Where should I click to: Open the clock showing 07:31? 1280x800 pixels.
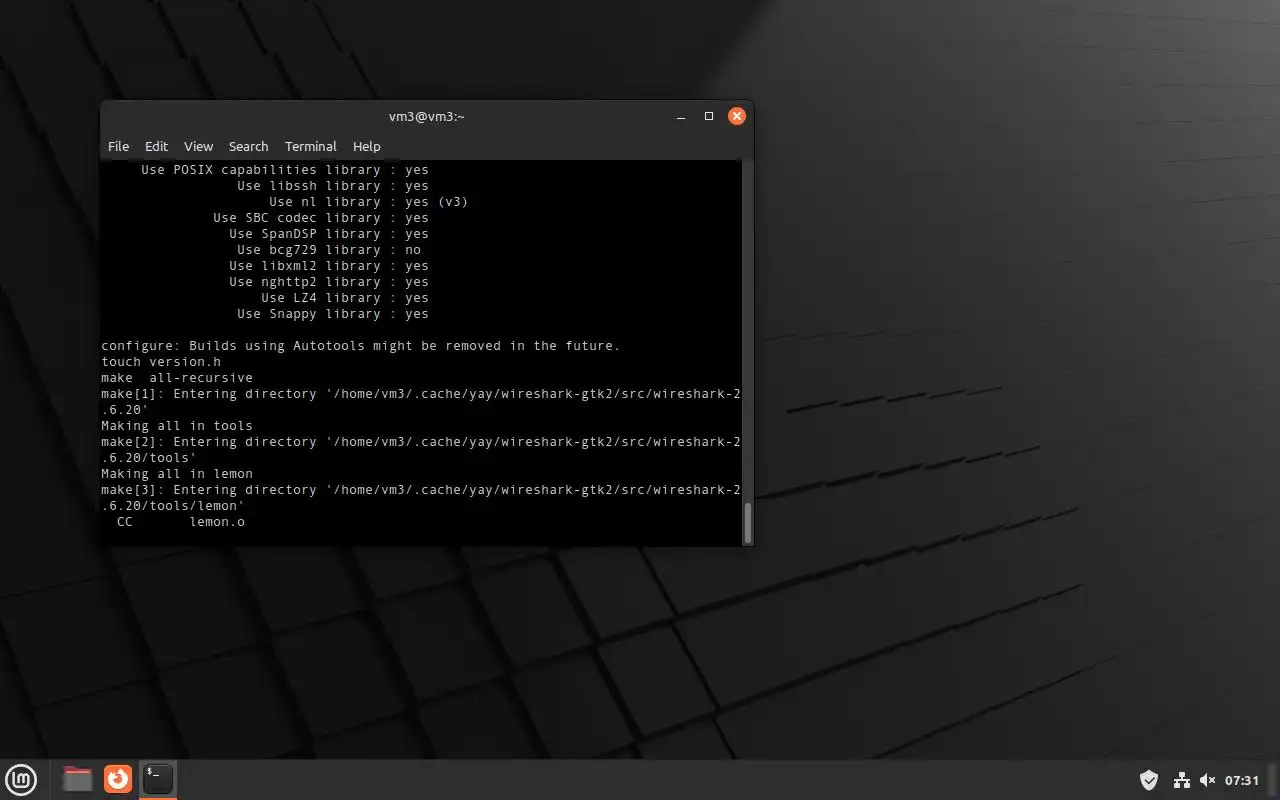pyautogui.click(x=1242, y=780)
